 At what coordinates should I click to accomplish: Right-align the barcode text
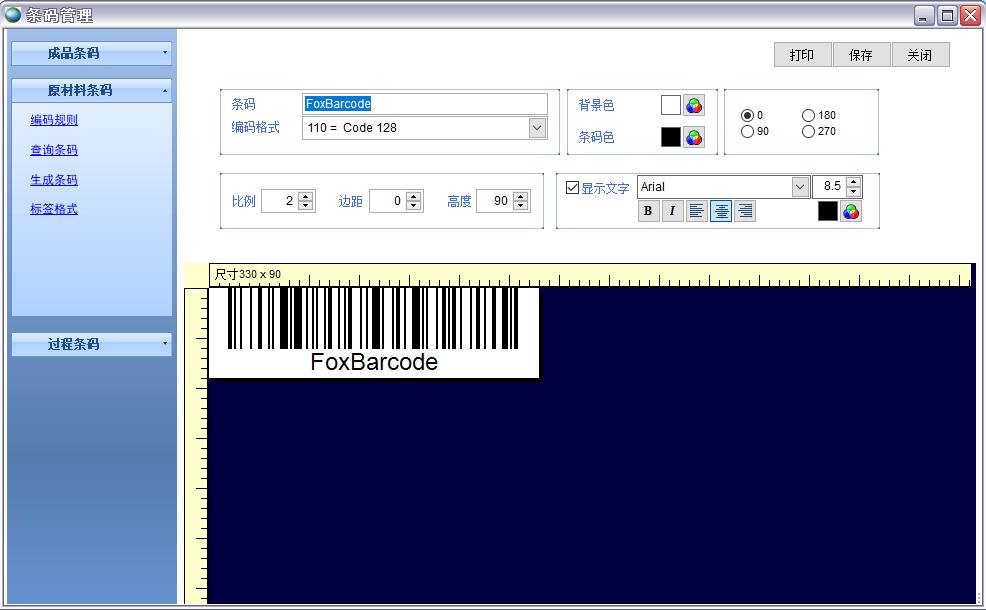point(744,211)
